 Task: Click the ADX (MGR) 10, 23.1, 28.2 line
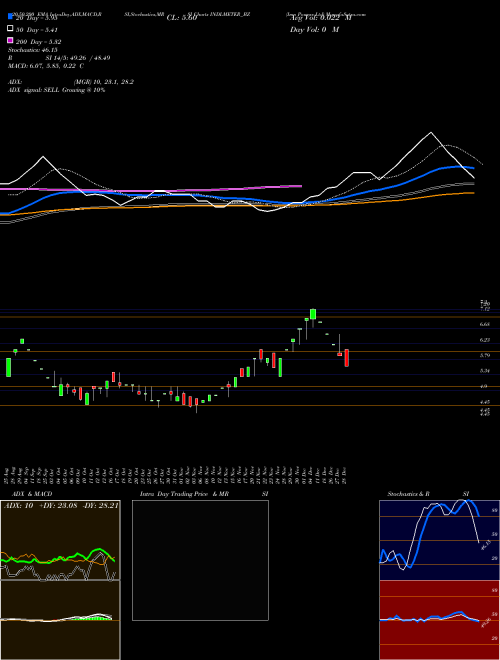pyautogui.click(x=71, y=82)
